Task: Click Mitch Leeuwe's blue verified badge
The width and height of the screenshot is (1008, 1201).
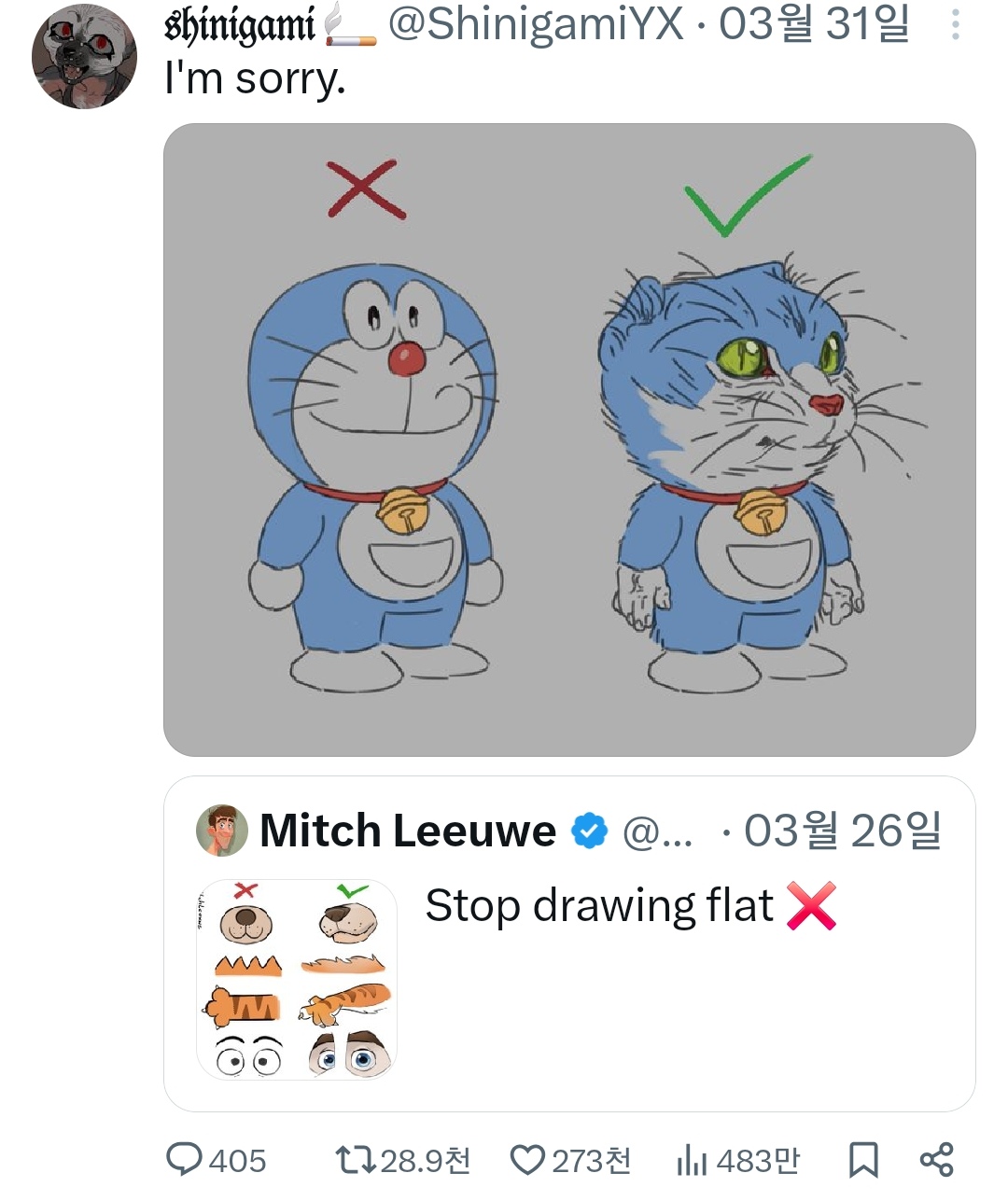Action: 589,831
